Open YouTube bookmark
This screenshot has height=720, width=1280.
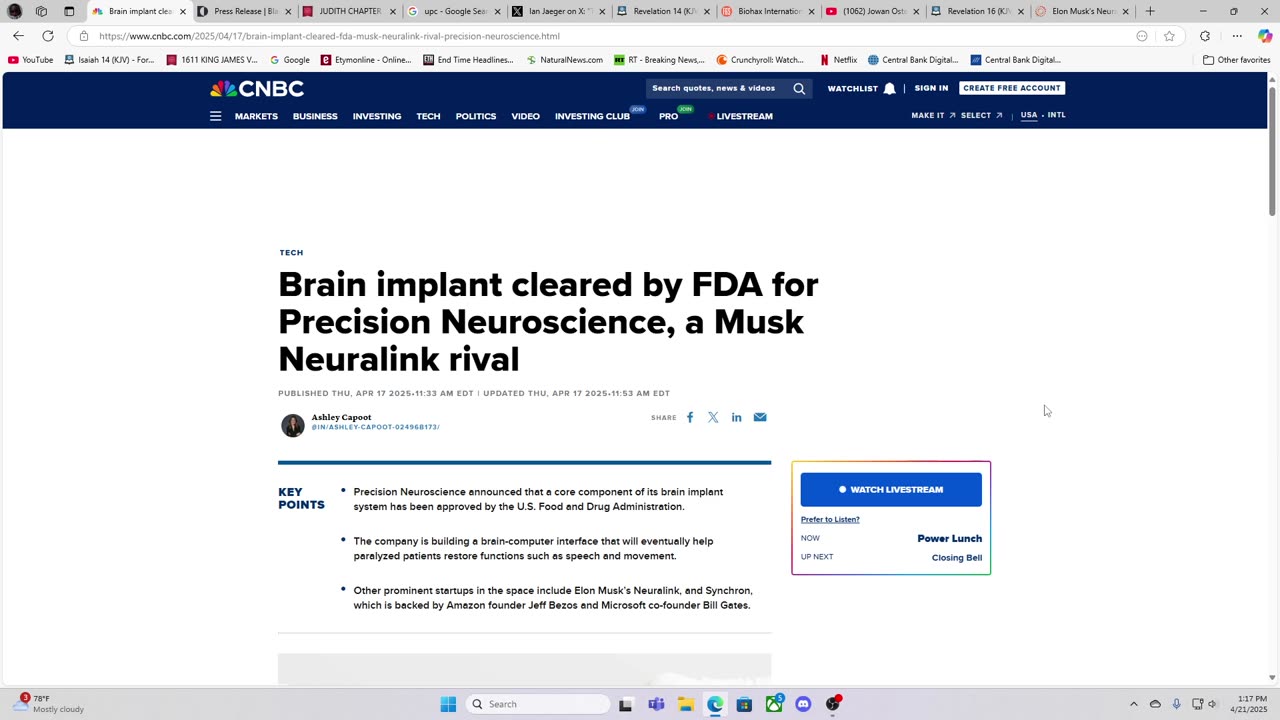click(x=30, y=60)
